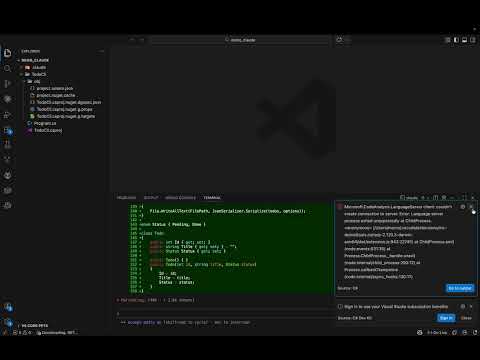Navigate back using title bar arrow
Screen dimensions: 480x360
tap(132, 40)
